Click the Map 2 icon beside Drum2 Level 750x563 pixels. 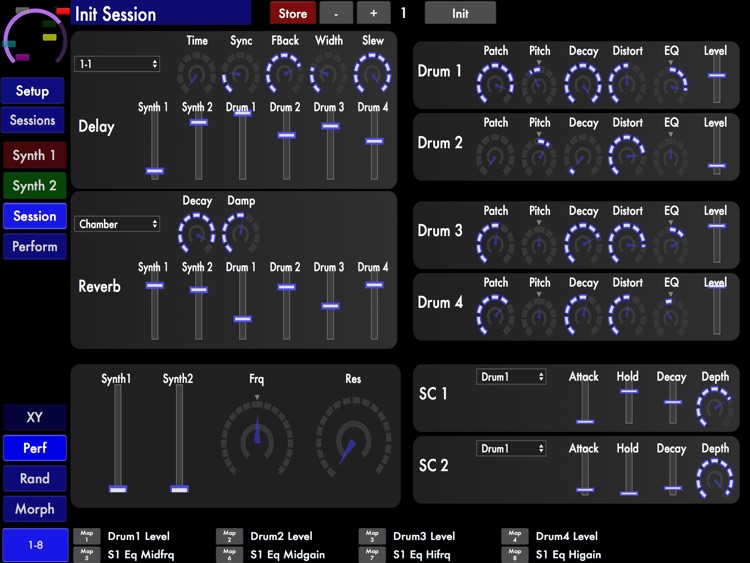pyautogui.click(x=229, y=536)
